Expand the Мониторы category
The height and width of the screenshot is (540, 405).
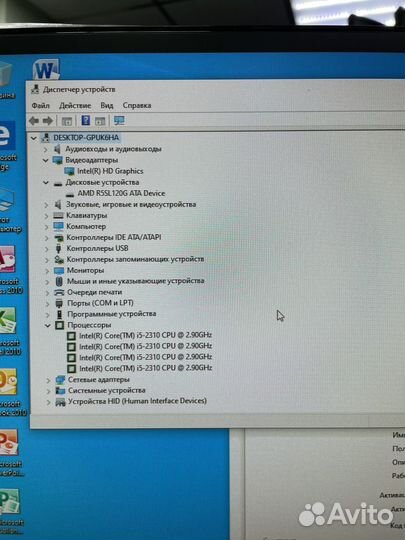coord(47,271)
